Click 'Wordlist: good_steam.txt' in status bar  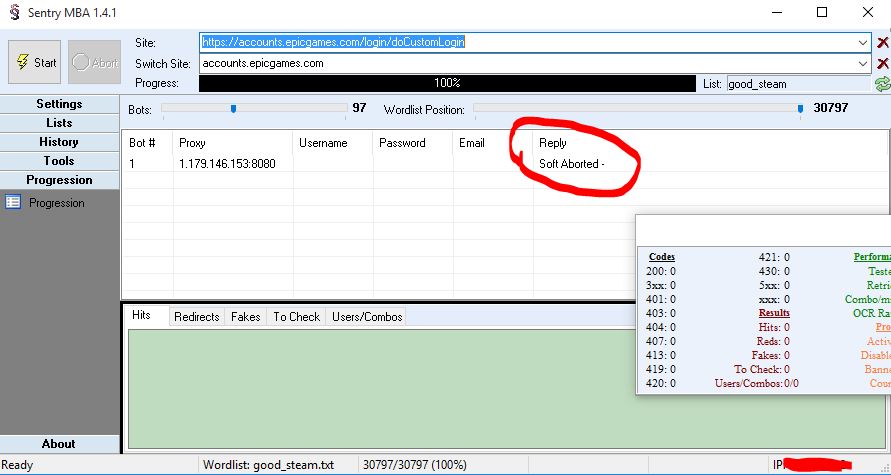coord(269,465)
